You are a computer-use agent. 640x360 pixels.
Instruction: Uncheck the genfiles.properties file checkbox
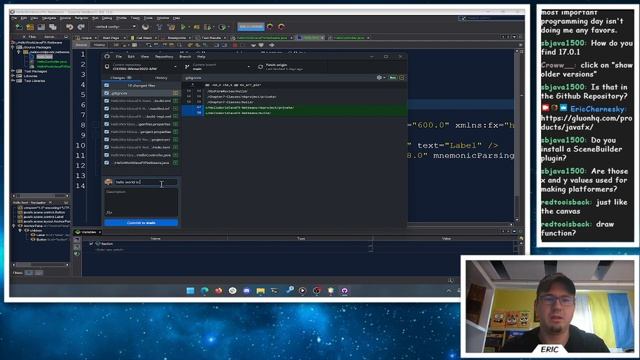click(x=107, y=124)
